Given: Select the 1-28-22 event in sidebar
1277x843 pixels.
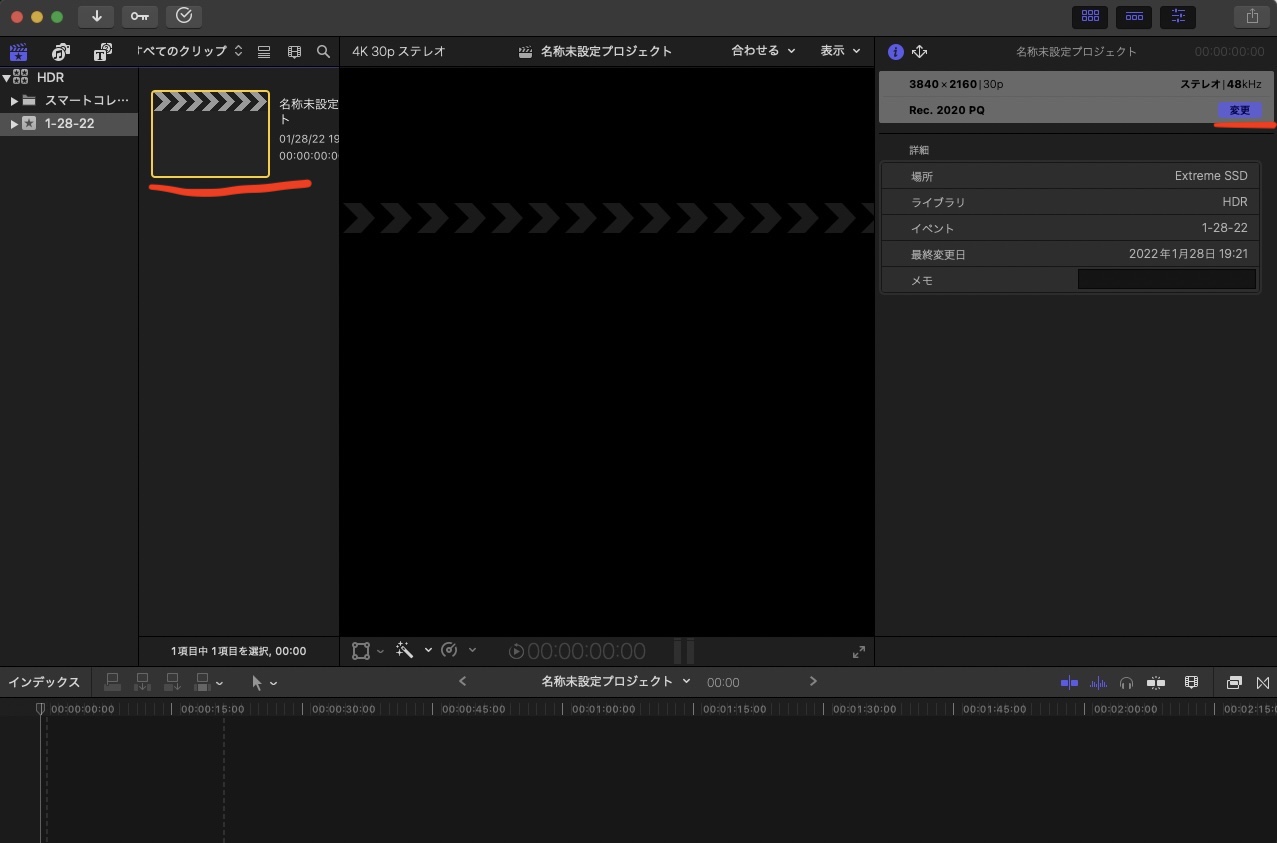Looking at the screenshot, I should point(69,124).
